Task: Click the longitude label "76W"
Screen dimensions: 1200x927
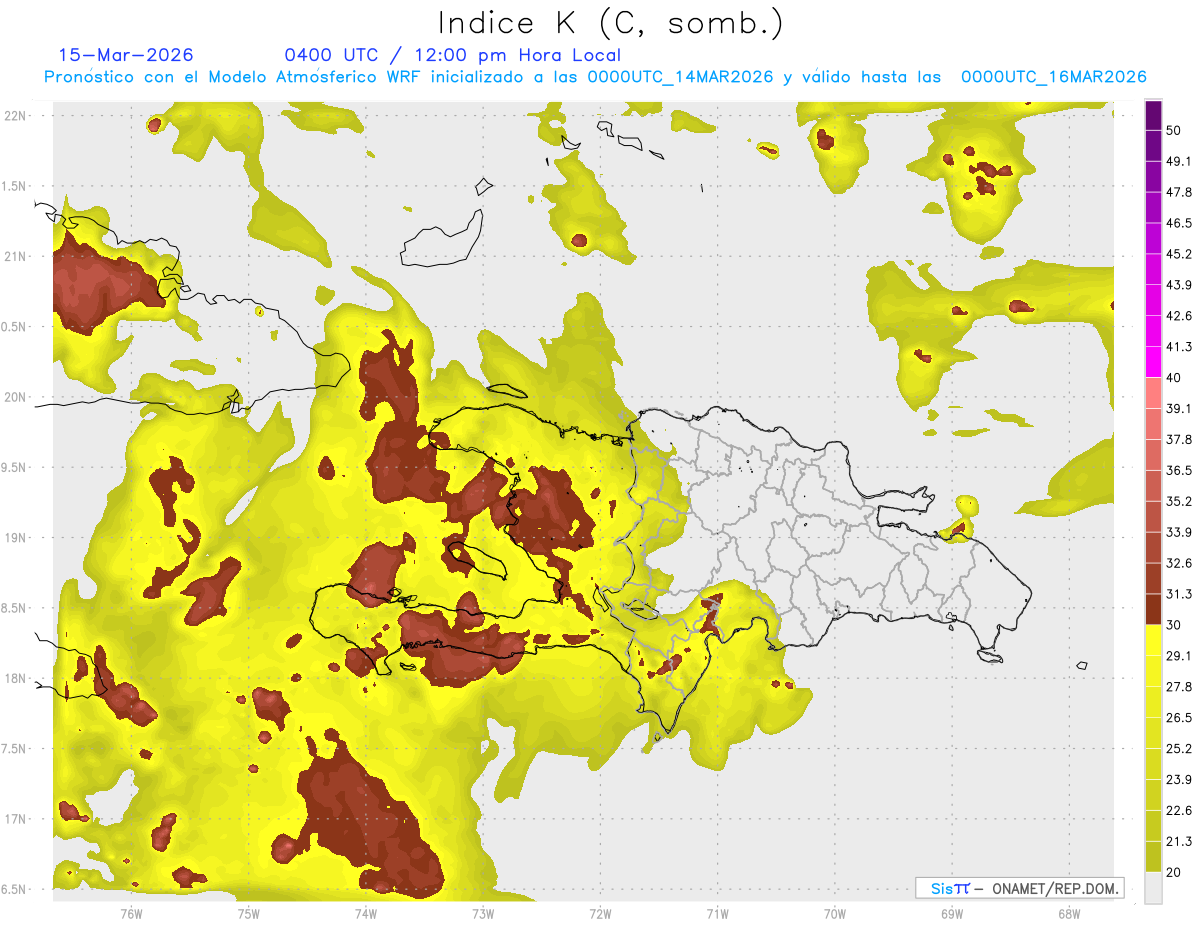Action: (131, 913)
